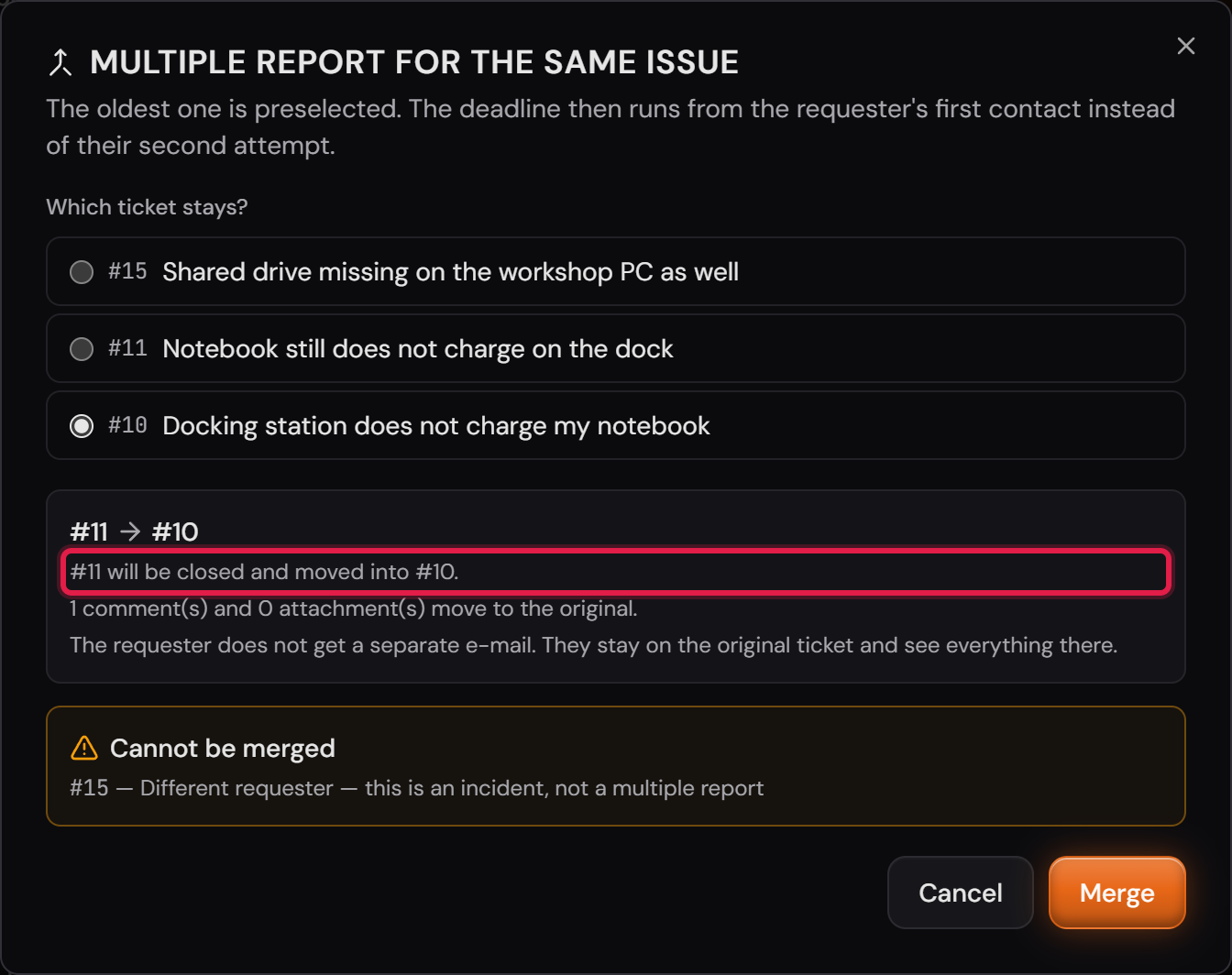The height and width of the screenshot is (975, 1232).
Task: Select radio button for ticket #10
Action: [x=82, y=426]
